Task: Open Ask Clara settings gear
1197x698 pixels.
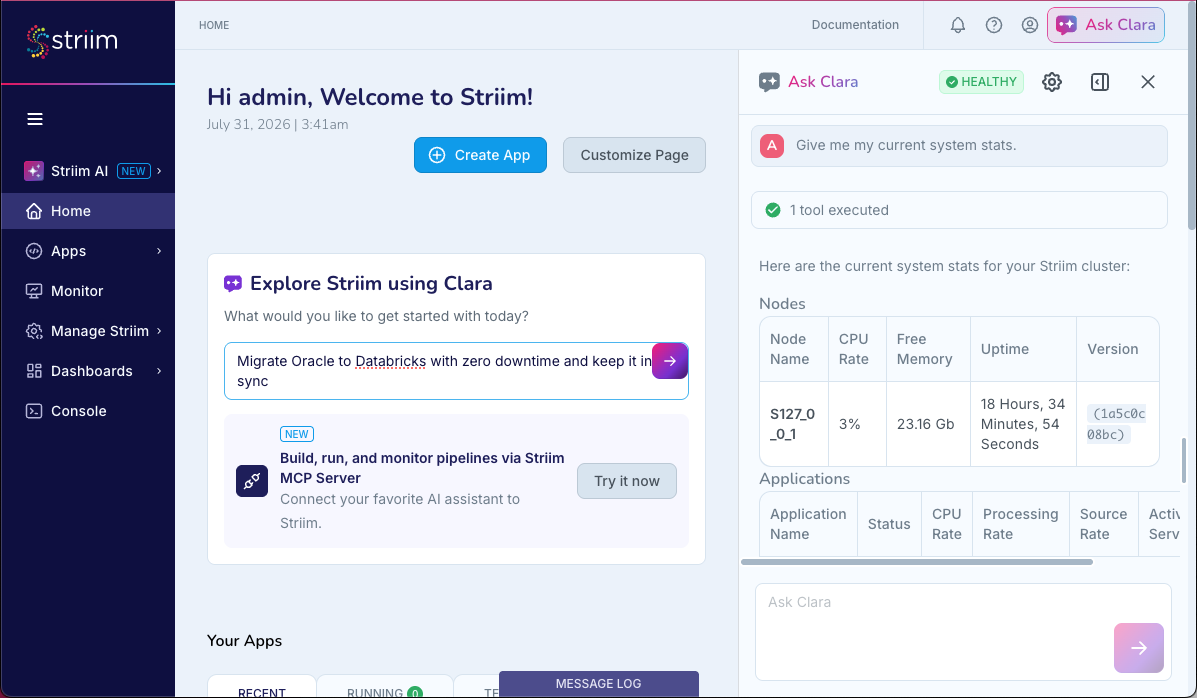Action: (1052, 82)
